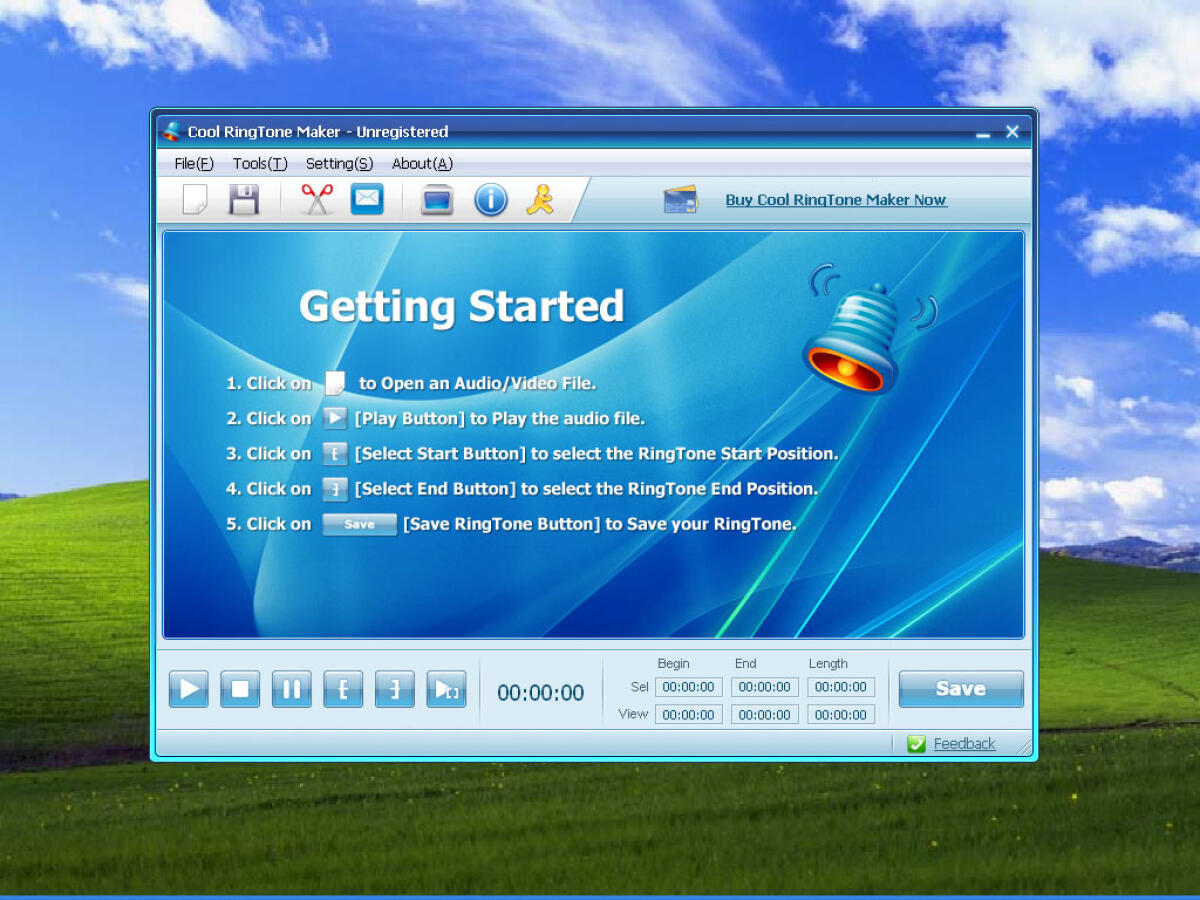Click the credit card purchase icon
Screen dimensions: 1200x900
click(x=680, y=200)
